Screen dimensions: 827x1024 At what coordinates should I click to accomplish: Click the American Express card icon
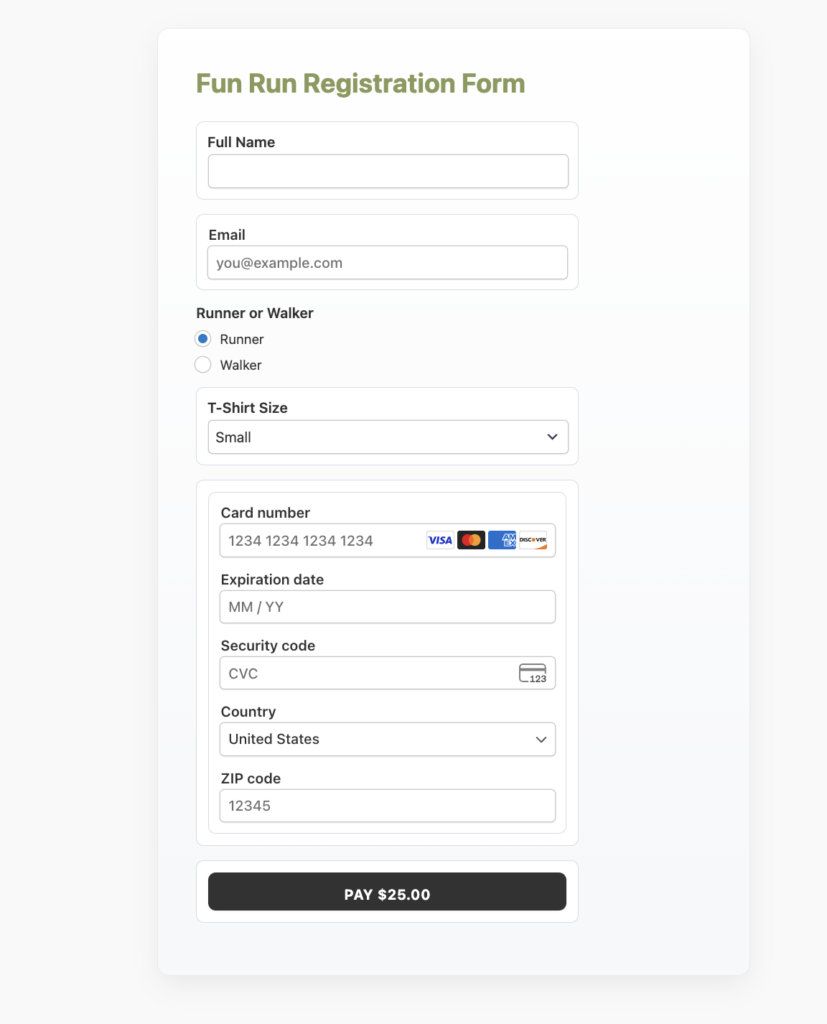502,540
